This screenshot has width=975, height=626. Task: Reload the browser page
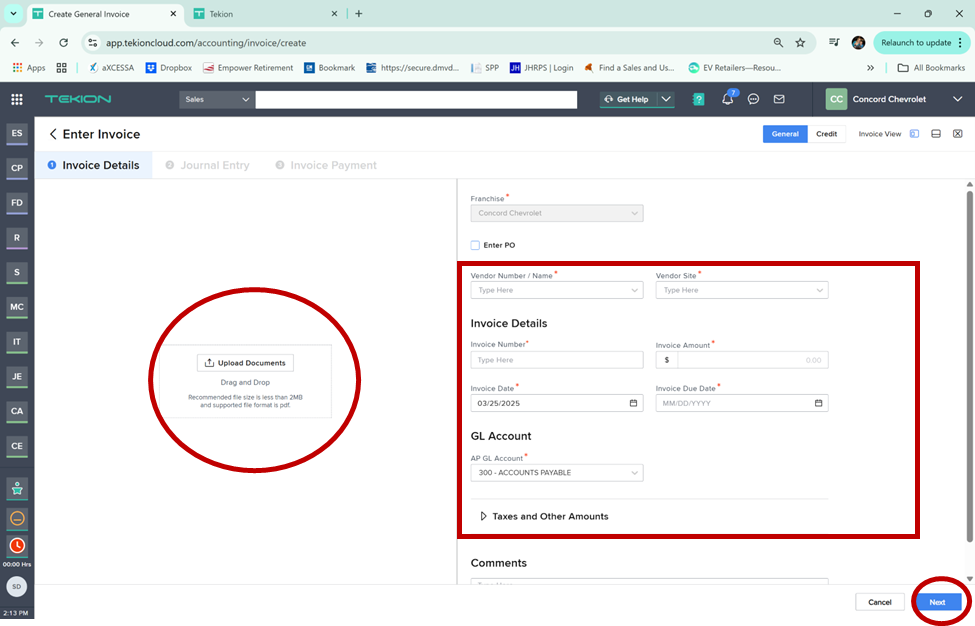(x=63, y=43)
